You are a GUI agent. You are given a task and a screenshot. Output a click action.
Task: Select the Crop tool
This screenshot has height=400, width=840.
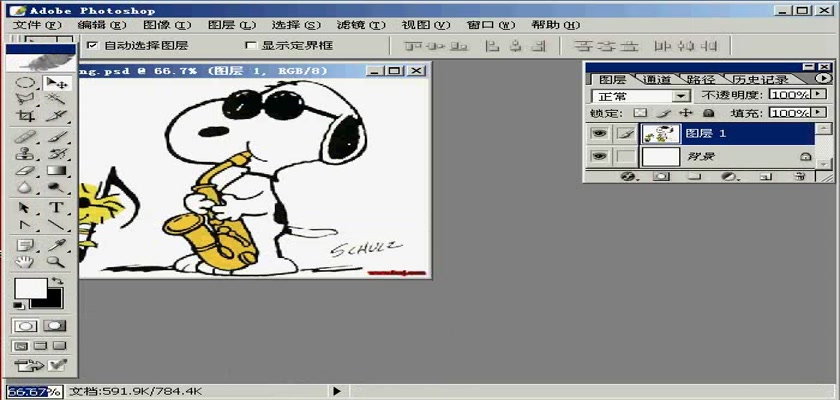25,116
